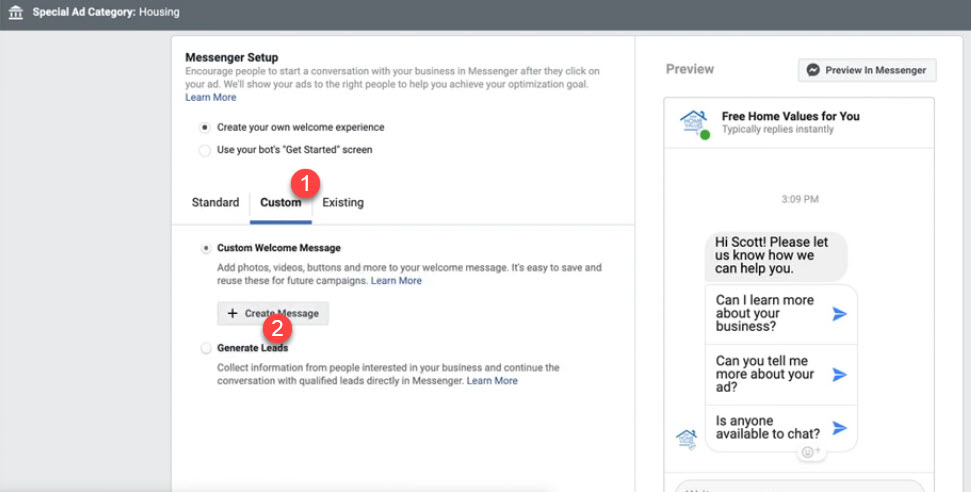Switch to the Standard tab

coord(215,203)
